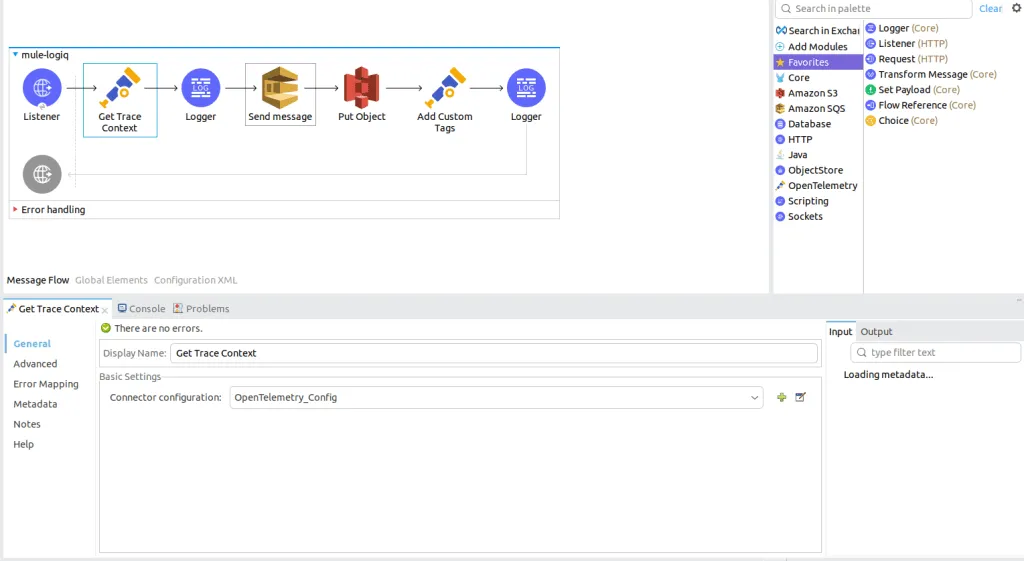This screenshot has width=1024, height=561.
Task: Collapse the mule-logiq flow
Action: pos(15,55)
